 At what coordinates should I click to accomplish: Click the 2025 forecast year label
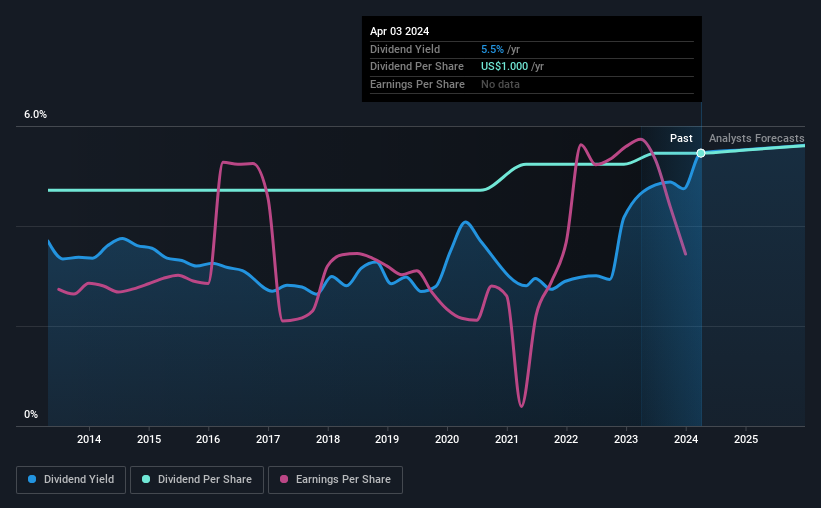[746, 439]
